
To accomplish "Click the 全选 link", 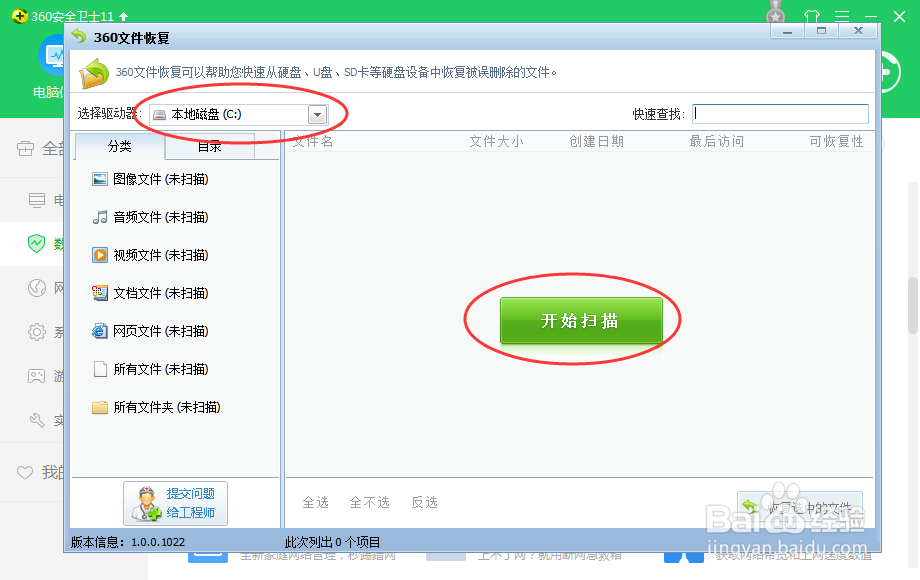I will 316,502.
